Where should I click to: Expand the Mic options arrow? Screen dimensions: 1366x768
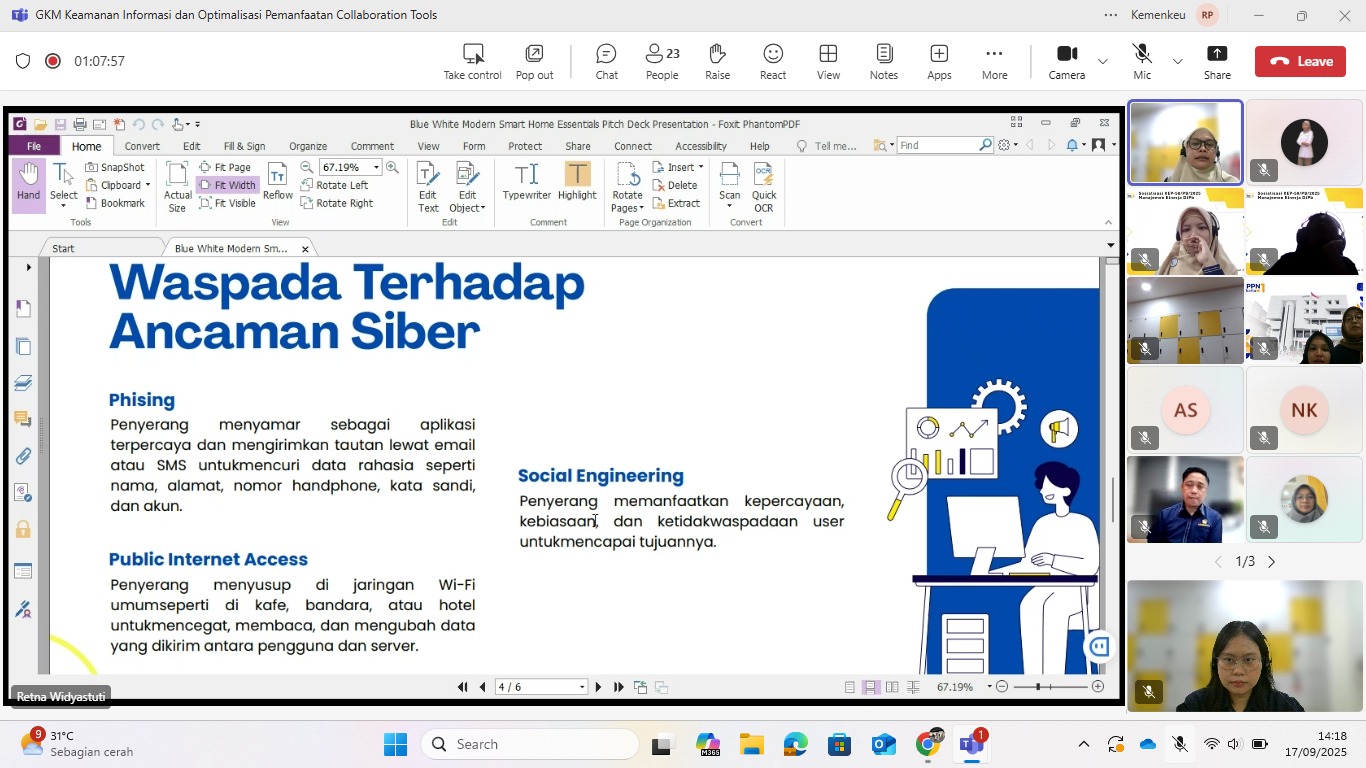point(1178,61)
